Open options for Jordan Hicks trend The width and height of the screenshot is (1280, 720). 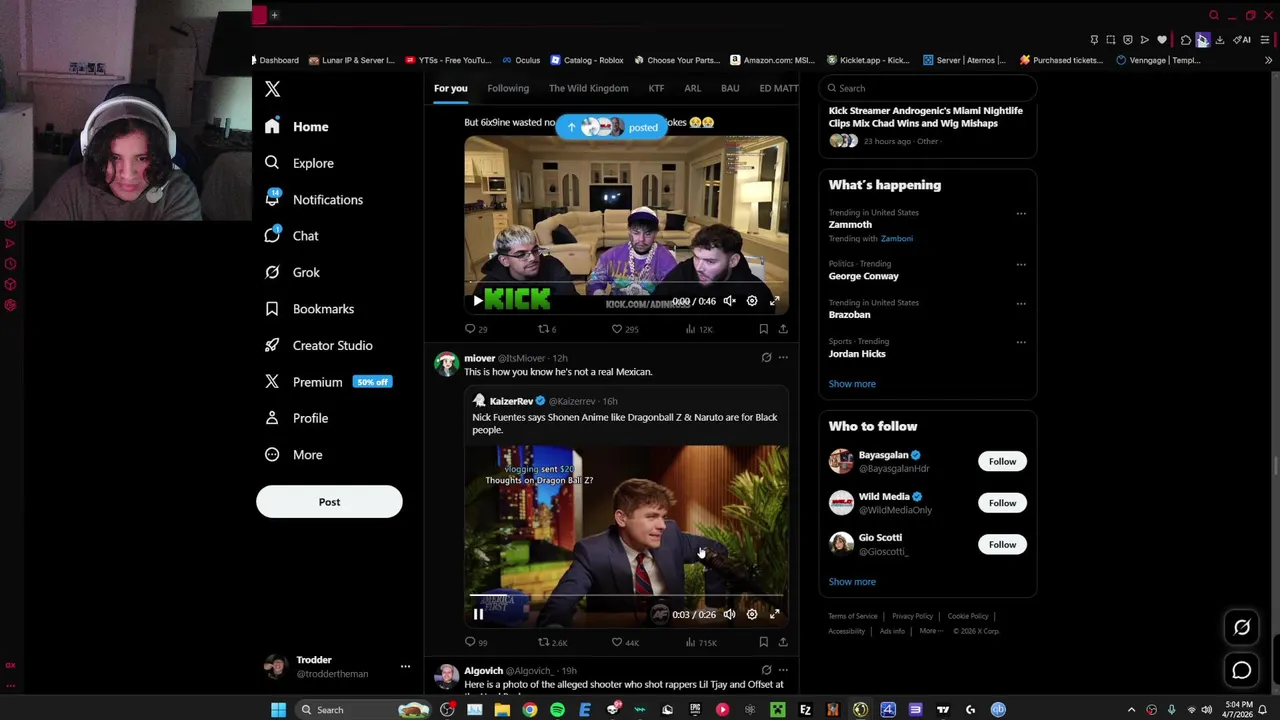tap(1021, 342)
